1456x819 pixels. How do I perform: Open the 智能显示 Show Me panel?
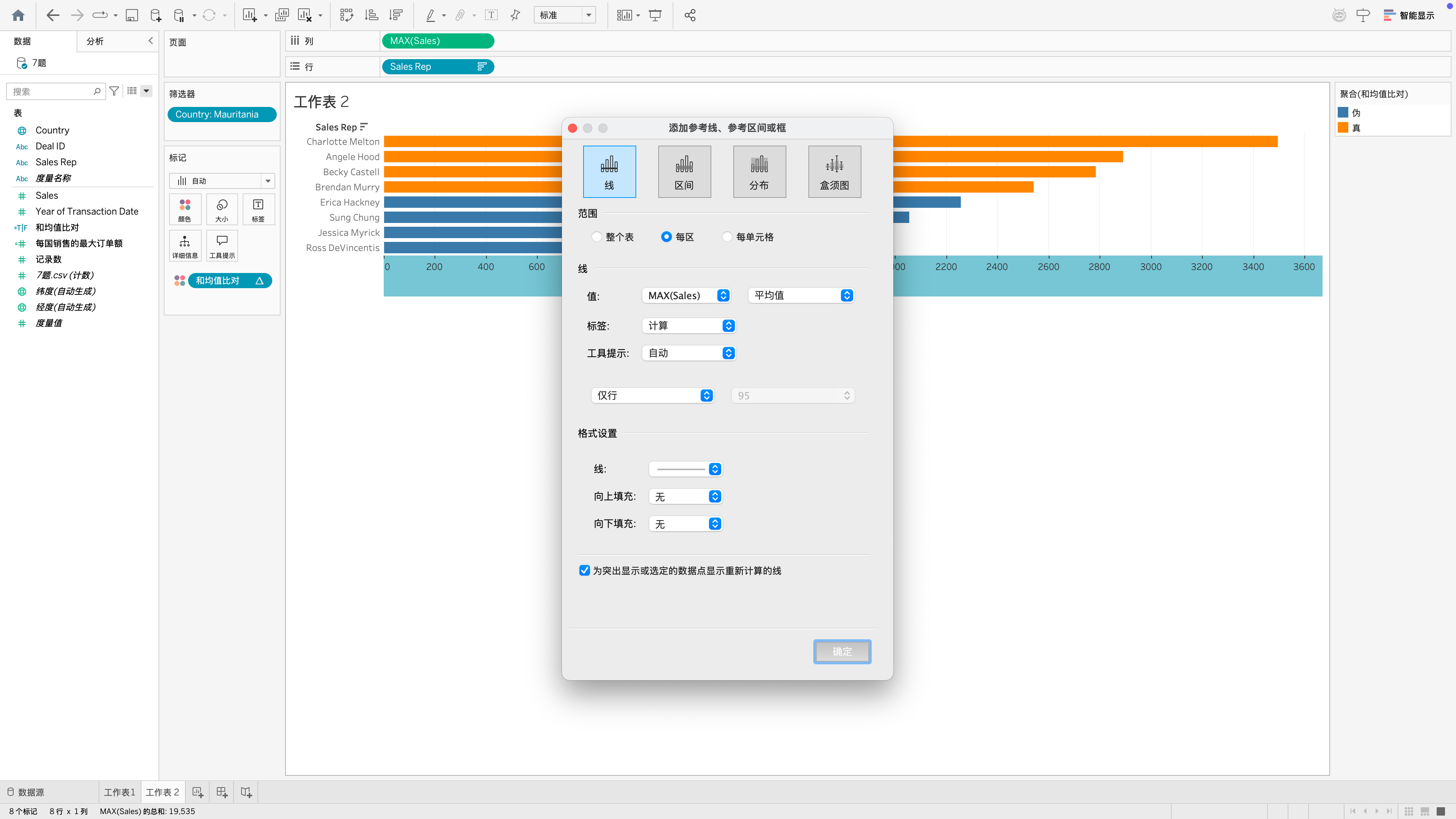click(1409, 15)
